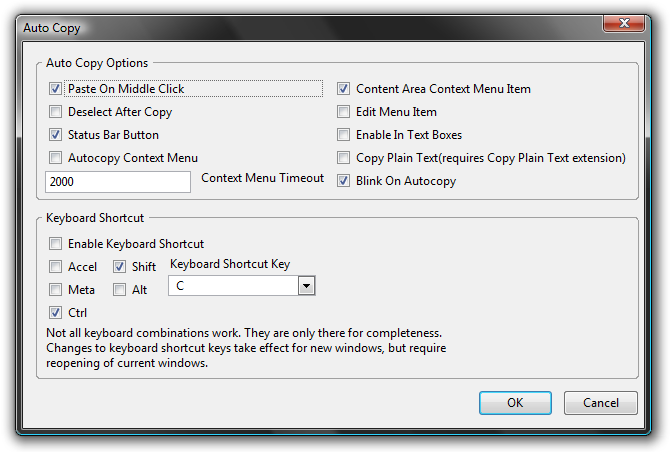Image resolution: width=670 pixels, height=452 pixels.
Task: Click OK to save settings
Action: tap(515, 403)
